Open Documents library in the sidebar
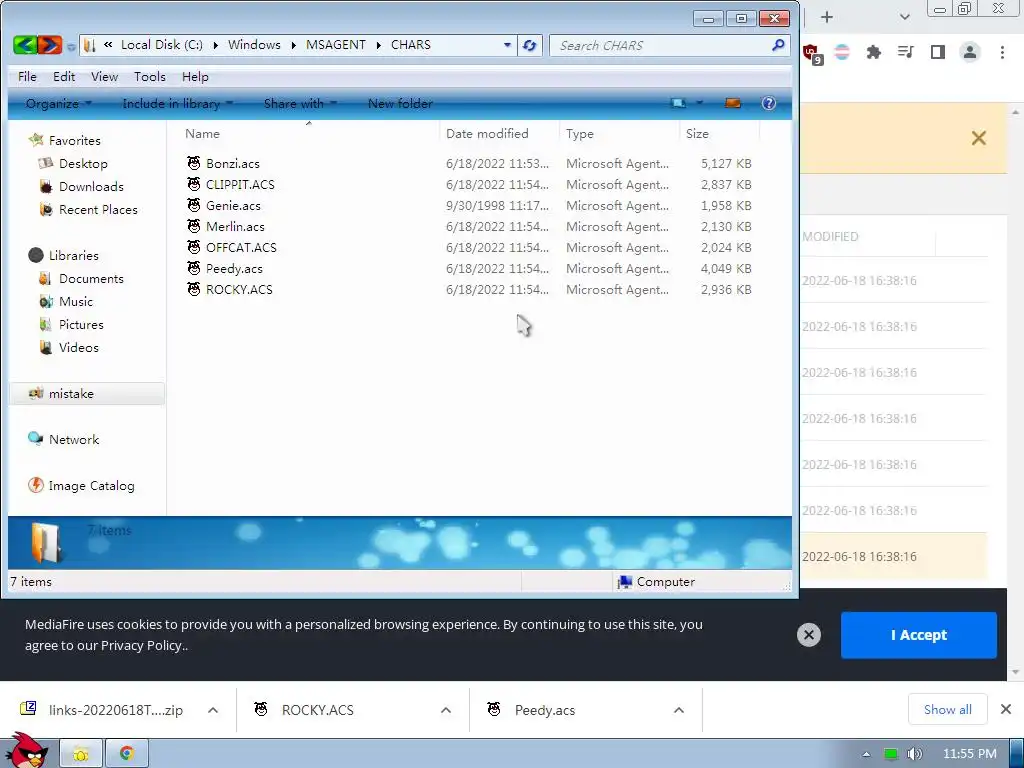Viewport: 1024px width, 768px height. pos(91,278)
